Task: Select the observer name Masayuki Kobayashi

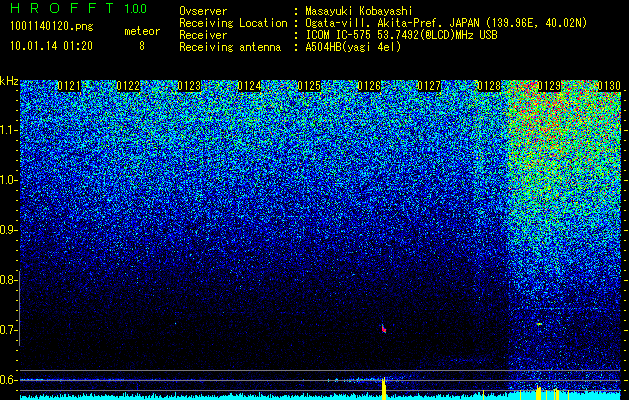Action: tap(359, 11)
